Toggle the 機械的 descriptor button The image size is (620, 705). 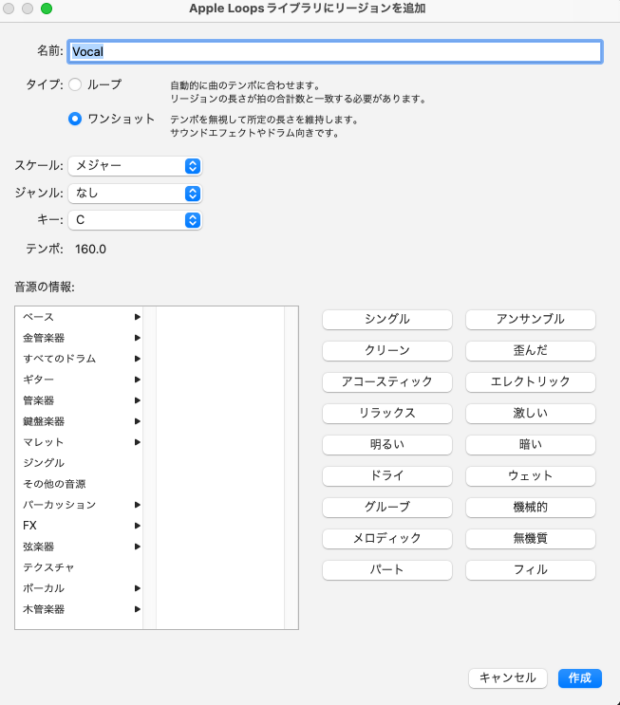[531, 507]
